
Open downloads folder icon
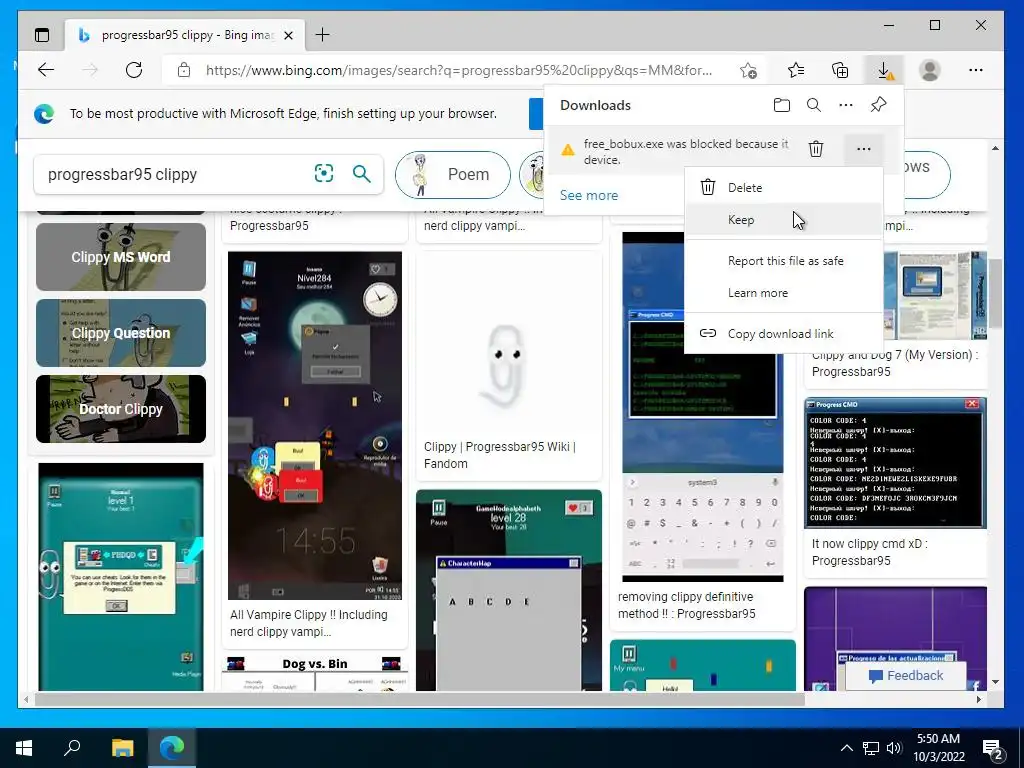tap(782, 105)
